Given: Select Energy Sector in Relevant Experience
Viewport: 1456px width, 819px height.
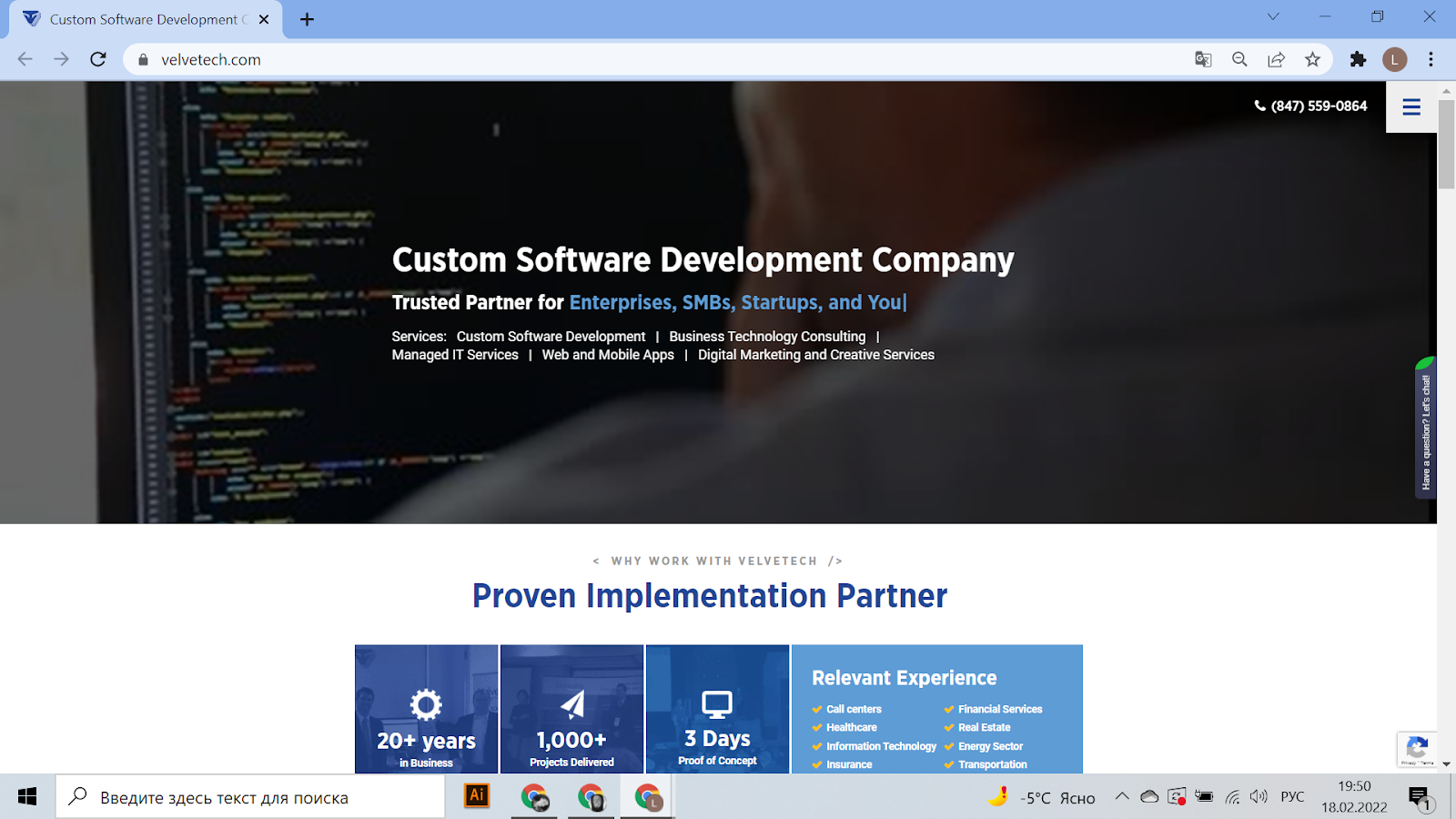Looking at the screenshot, I should 990,746.
